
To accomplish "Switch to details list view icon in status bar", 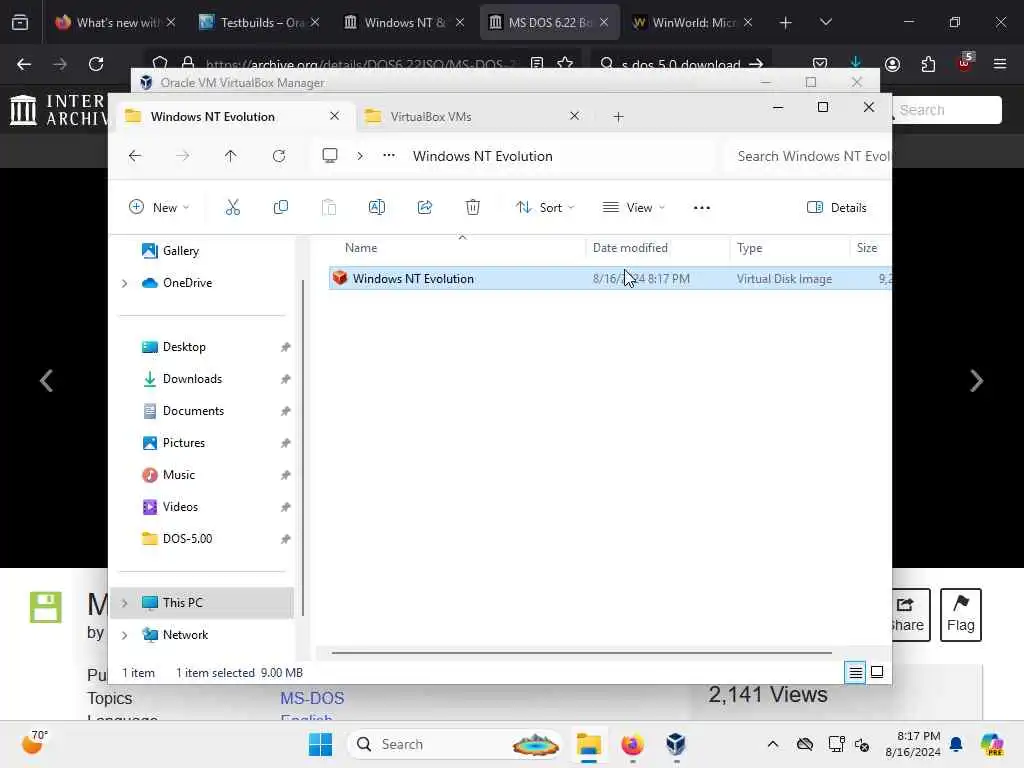I will coord(856,672).
